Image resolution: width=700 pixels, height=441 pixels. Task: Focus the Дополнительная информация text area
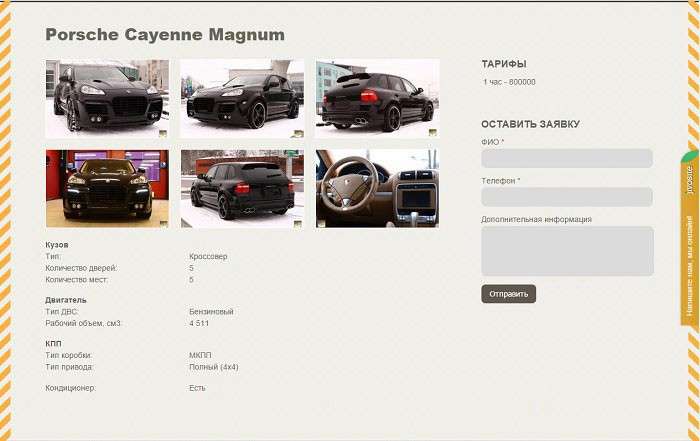point(567,251)
